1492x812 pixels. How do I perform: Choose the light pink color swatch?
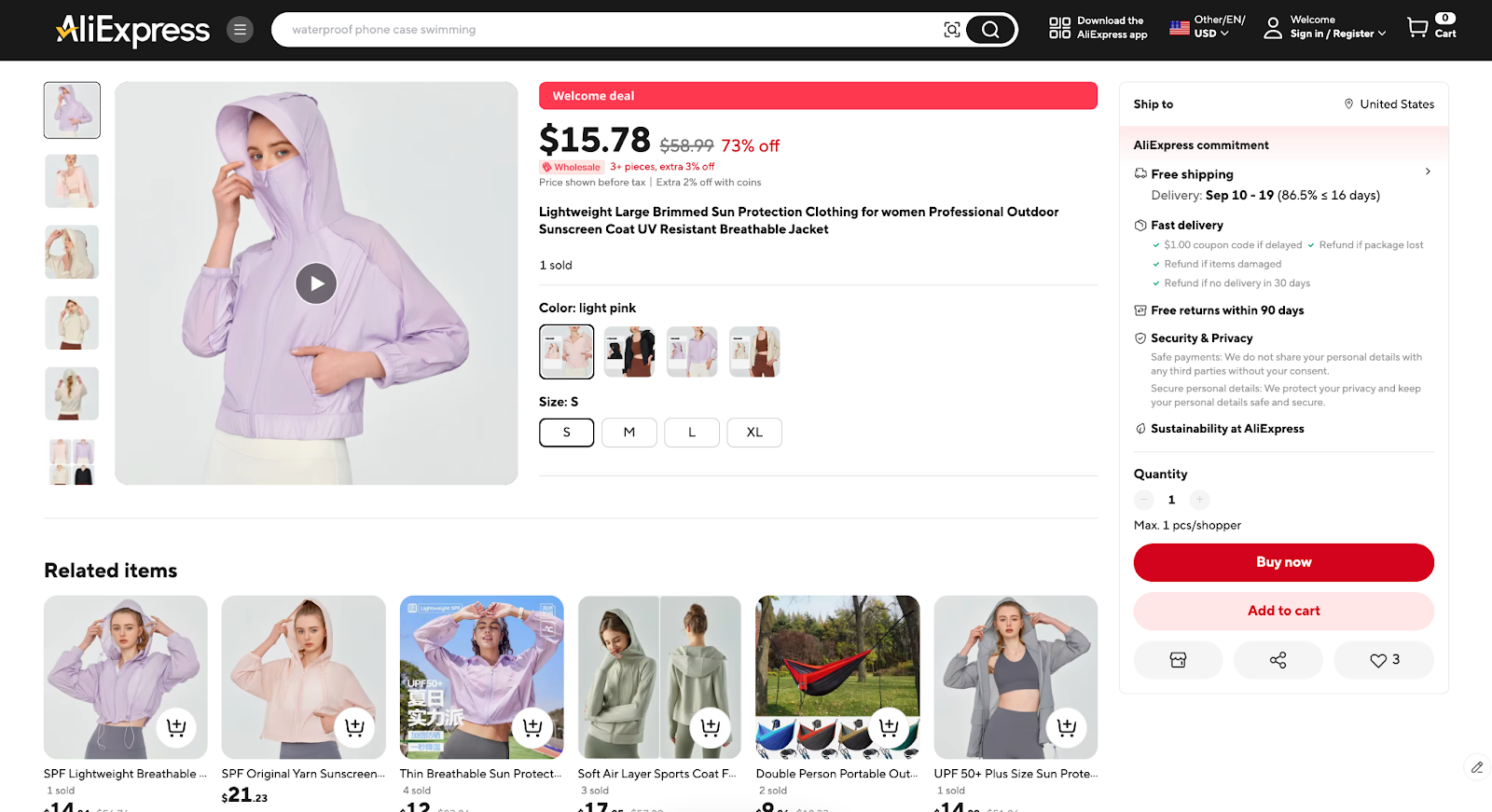pyautogui.click(x=566, y=351)
